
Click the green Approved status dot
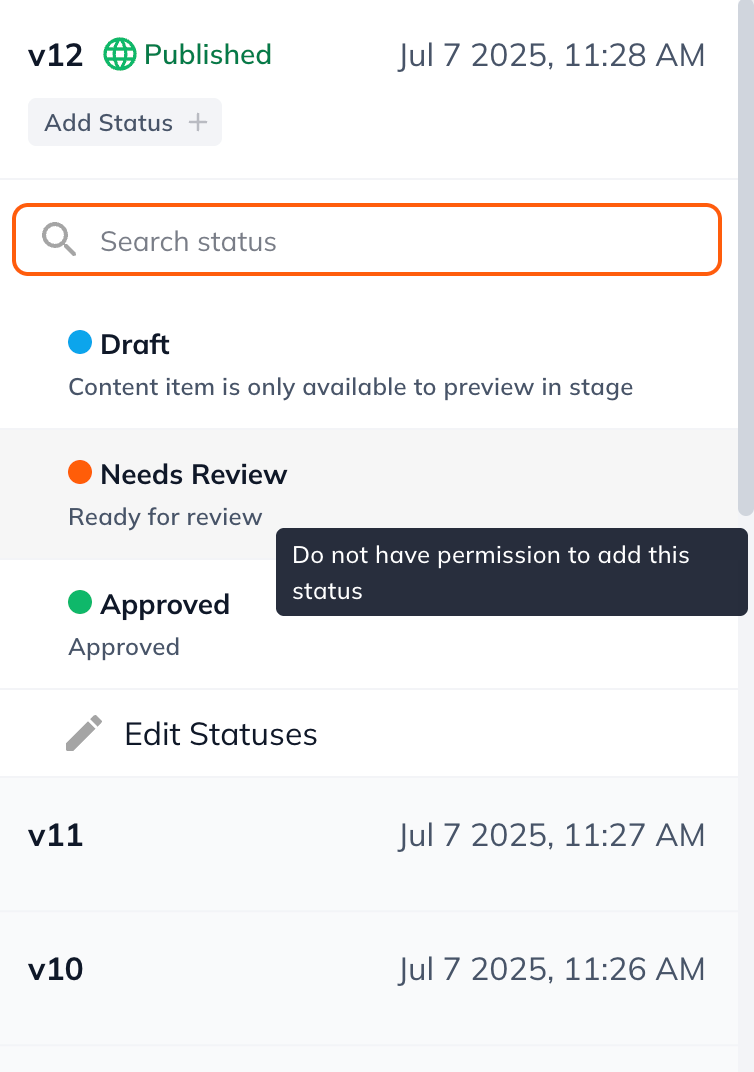point(80,603)
